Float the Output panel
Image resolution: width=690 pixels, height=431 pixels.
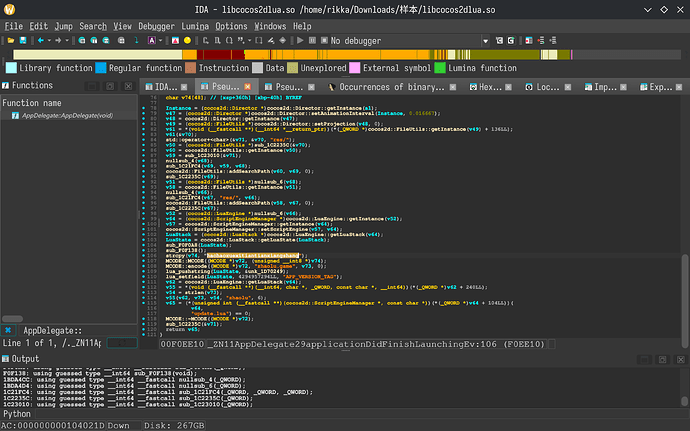[x=663, y=360]
